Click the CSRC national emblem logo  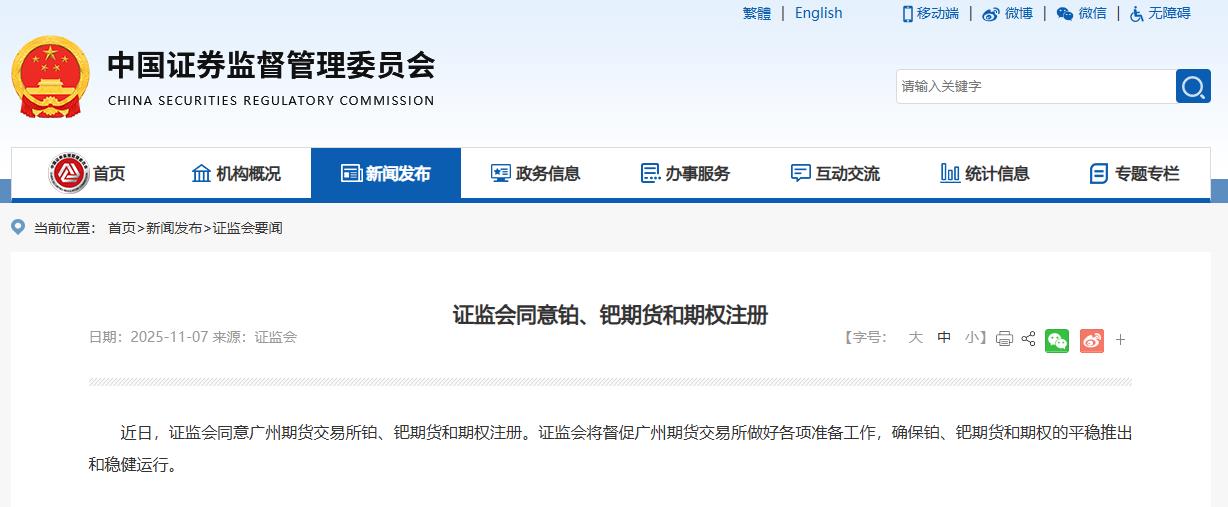[50, 77]
